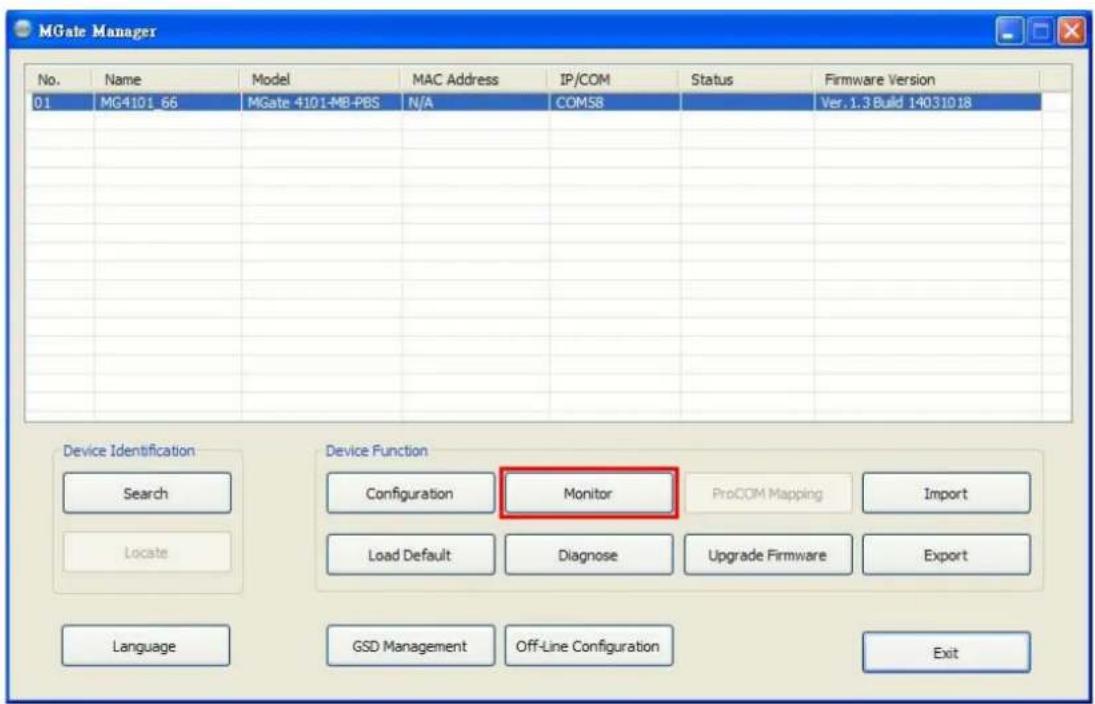Sort by Firmware Version column header

927,80
